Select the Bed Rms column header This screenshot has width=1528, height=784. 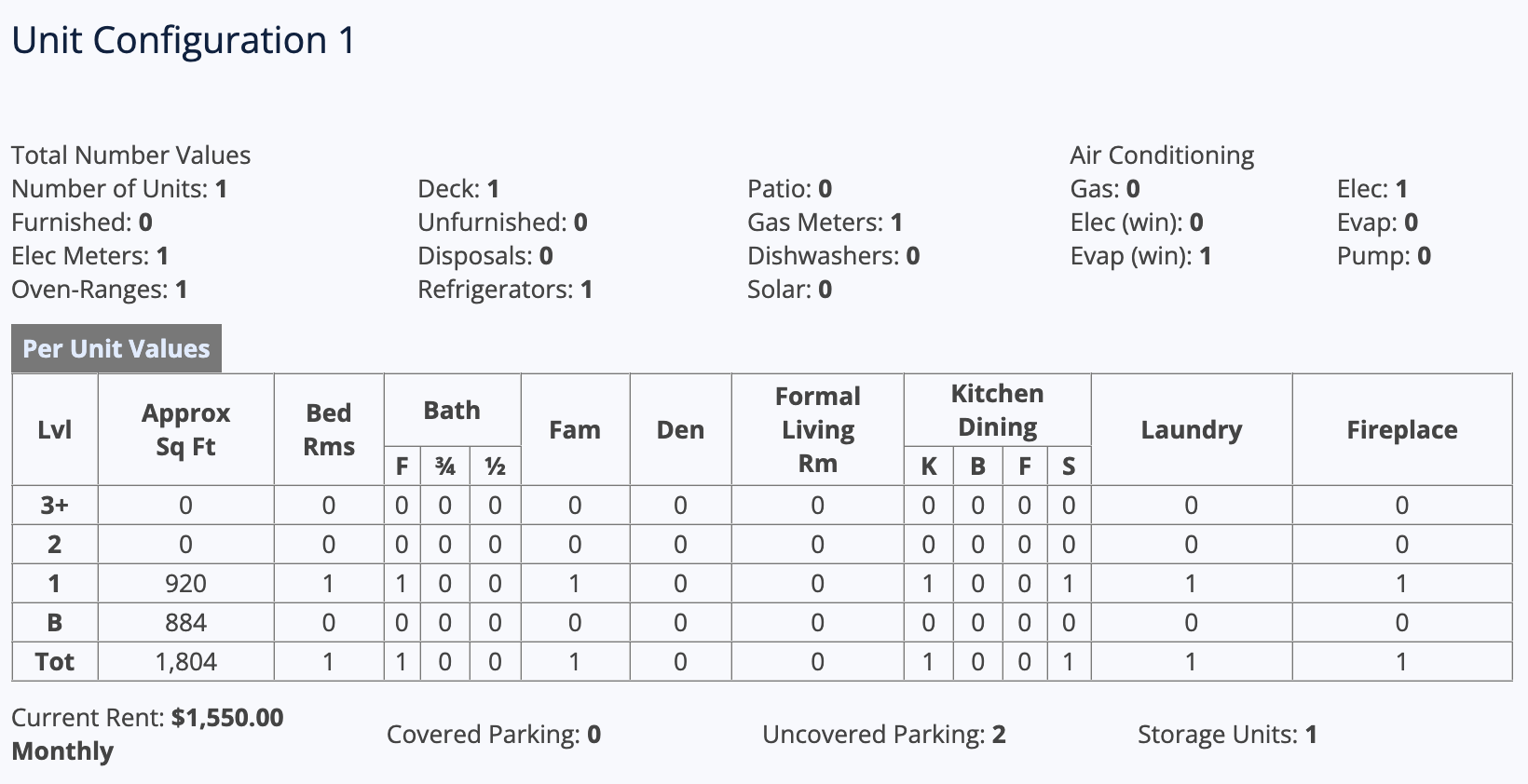click(329, 429)
